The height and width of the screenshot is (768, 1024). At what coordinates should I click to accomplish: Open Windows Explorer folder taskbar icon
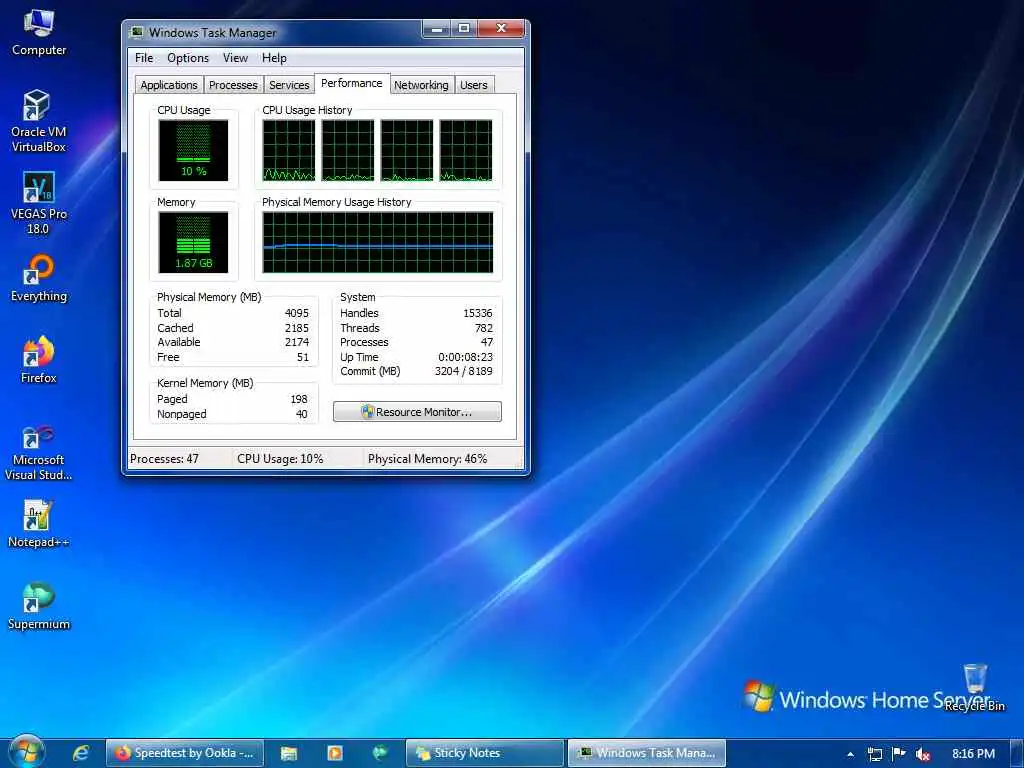[x=289, y=753]
